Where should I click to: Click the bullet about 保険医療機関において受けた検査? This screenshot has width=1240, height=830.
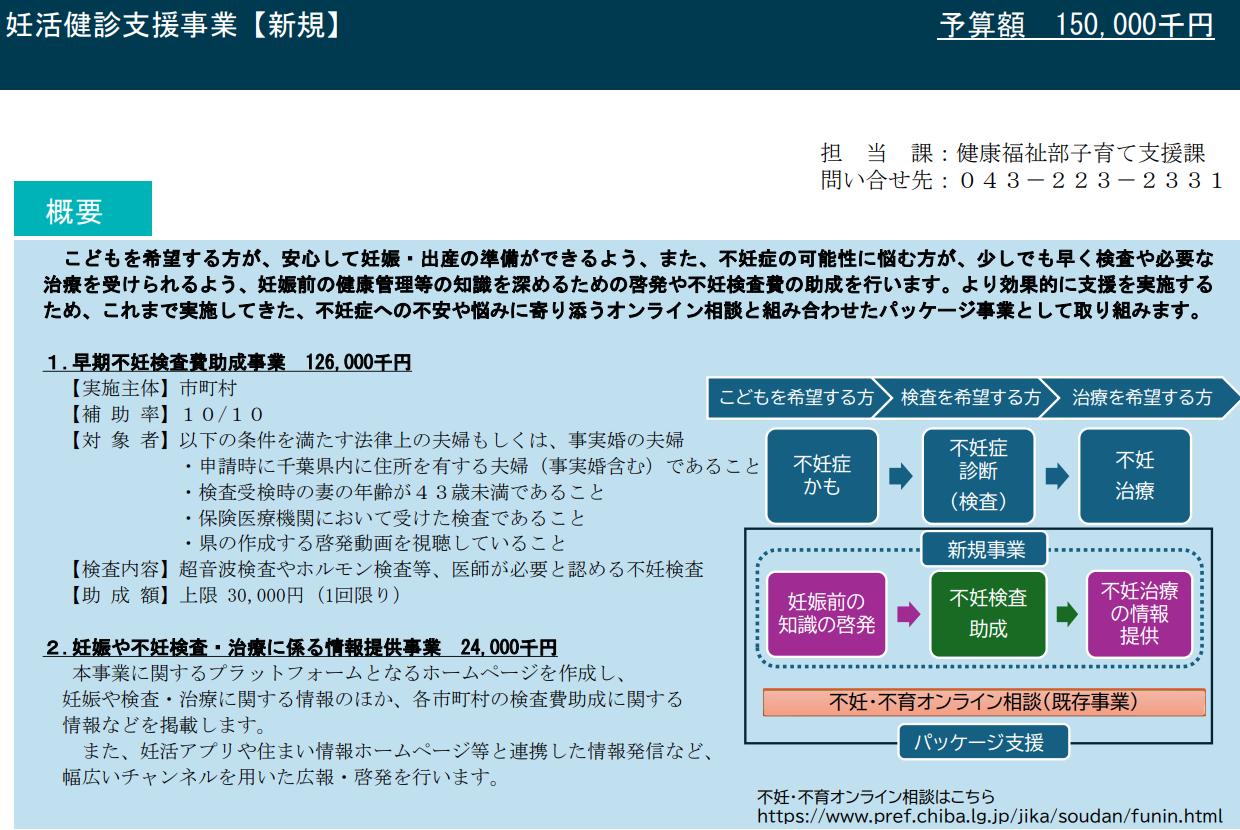pyautogui.click(x=383, y=518)
